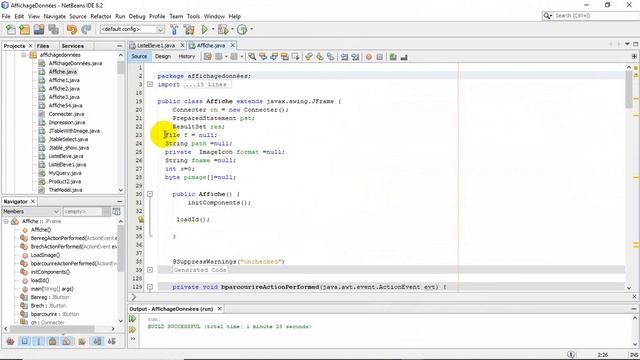Toggle Show Inherited Members in Navigator
The height and width of the screenshot is (360, 640).
pos(11,341)
